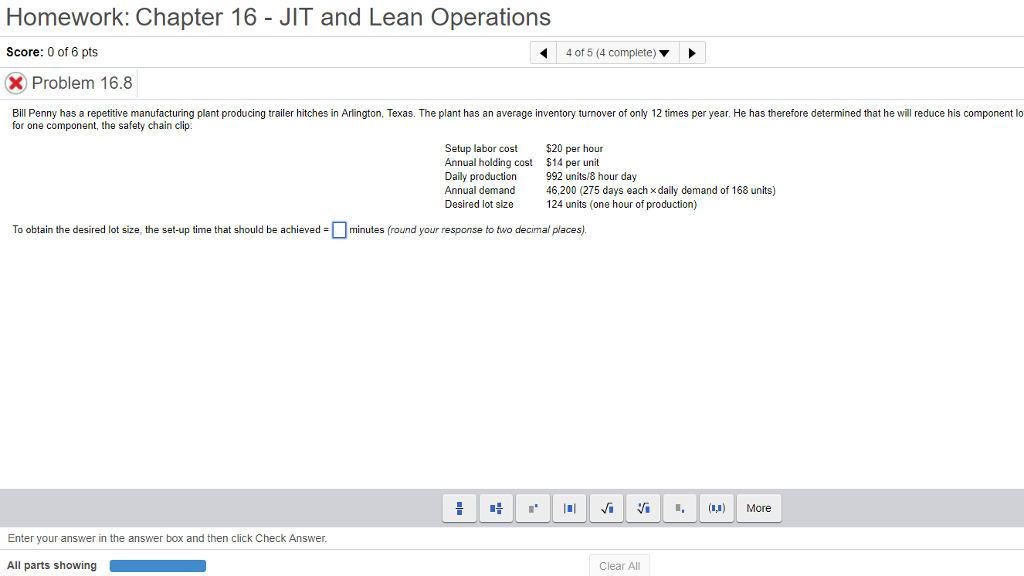Screen dimensions: 1024x576
Task: Insert an nth root radical
Action: click(x=643, y=508)
